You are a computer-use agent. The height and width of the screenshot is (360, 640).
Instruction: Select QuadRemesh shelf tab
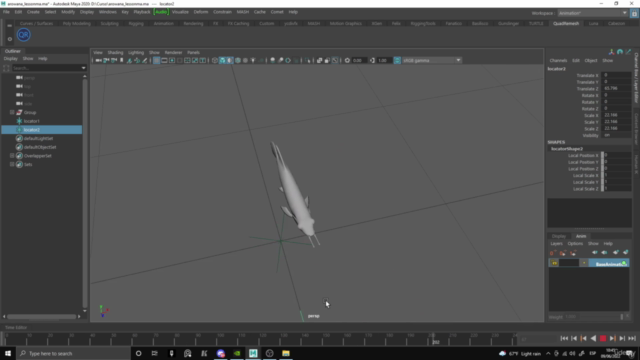point(566,24)
